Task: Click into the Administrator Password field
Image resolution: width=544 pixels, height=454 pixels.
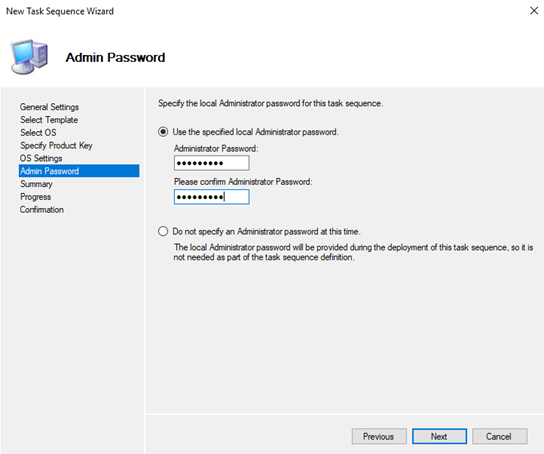Action: coord(212,163)
